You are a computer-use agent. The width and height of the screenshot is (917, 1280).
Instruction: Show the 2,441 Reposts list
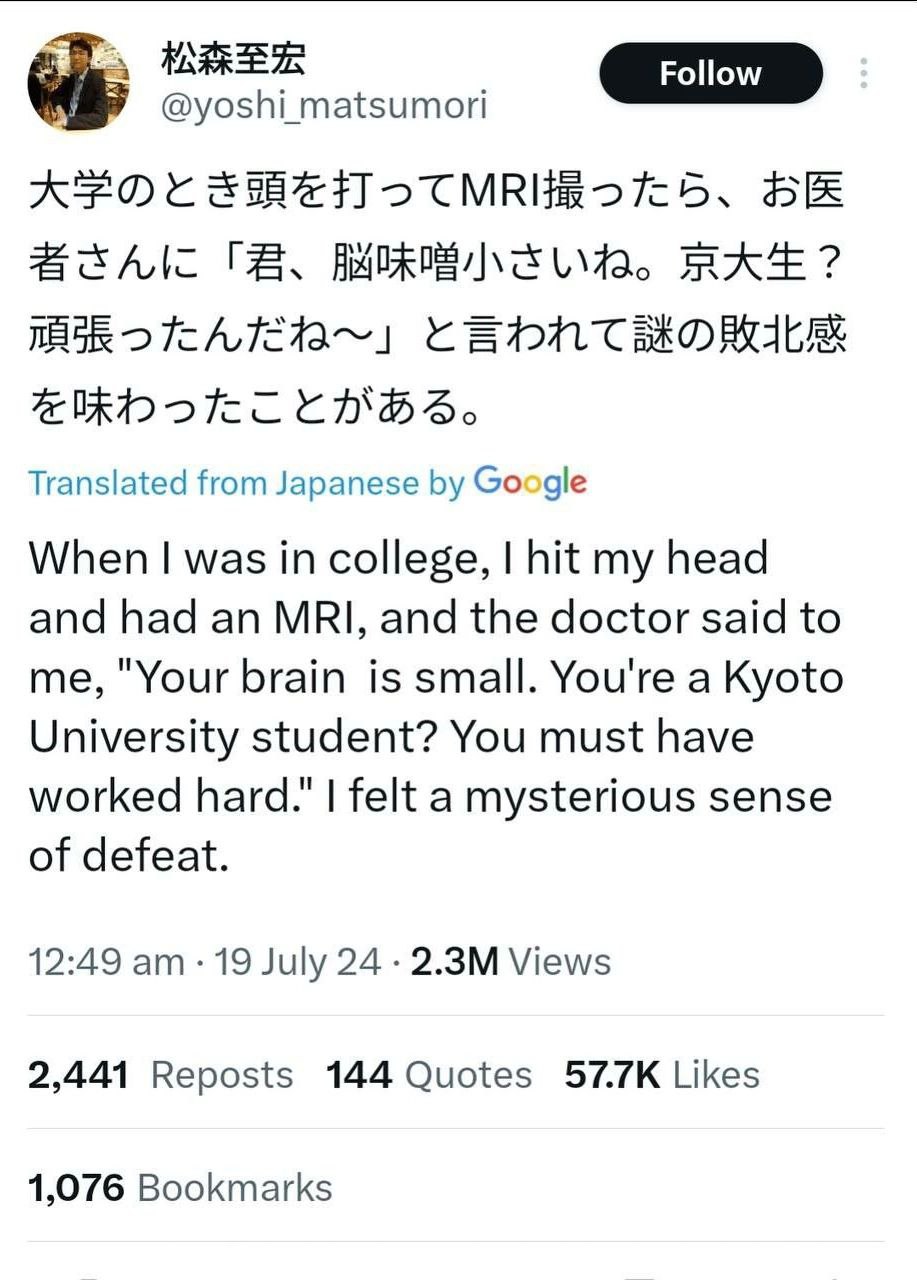161,1075
